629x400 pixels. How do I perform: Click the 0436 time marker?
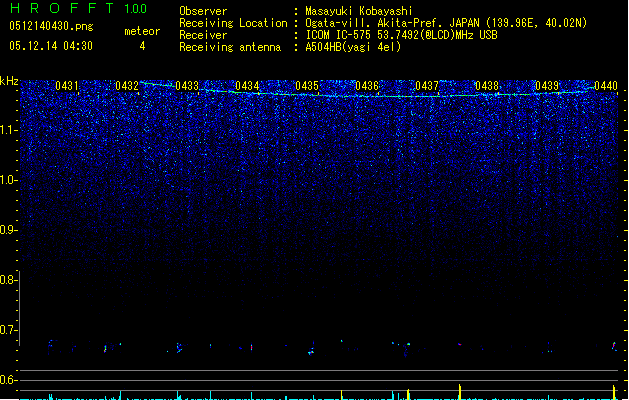click(x=367, y=86)
